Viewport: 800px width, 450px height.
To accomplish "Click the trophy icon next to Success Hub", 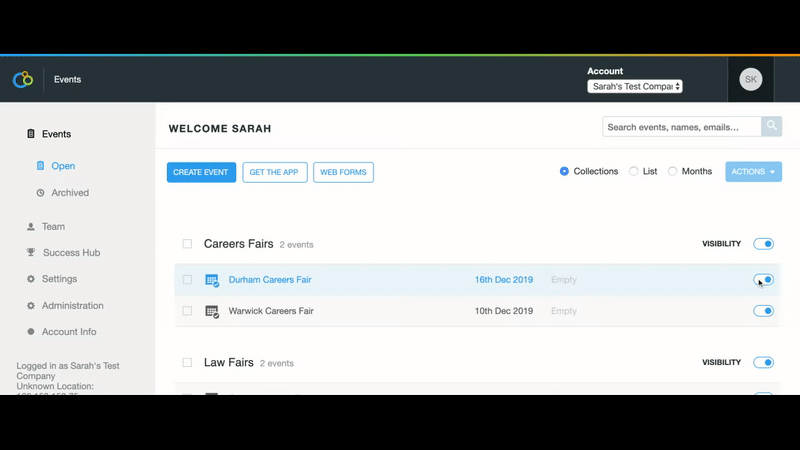I will tap(31, 253).
